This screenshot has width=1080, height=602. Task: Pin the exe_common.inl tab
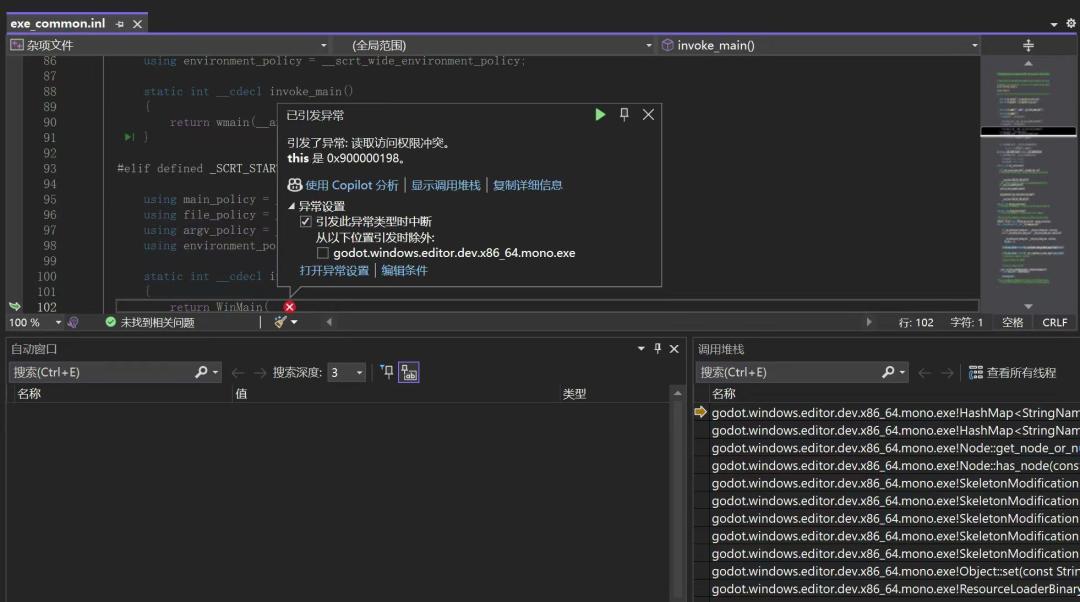[x=120, y=23]
